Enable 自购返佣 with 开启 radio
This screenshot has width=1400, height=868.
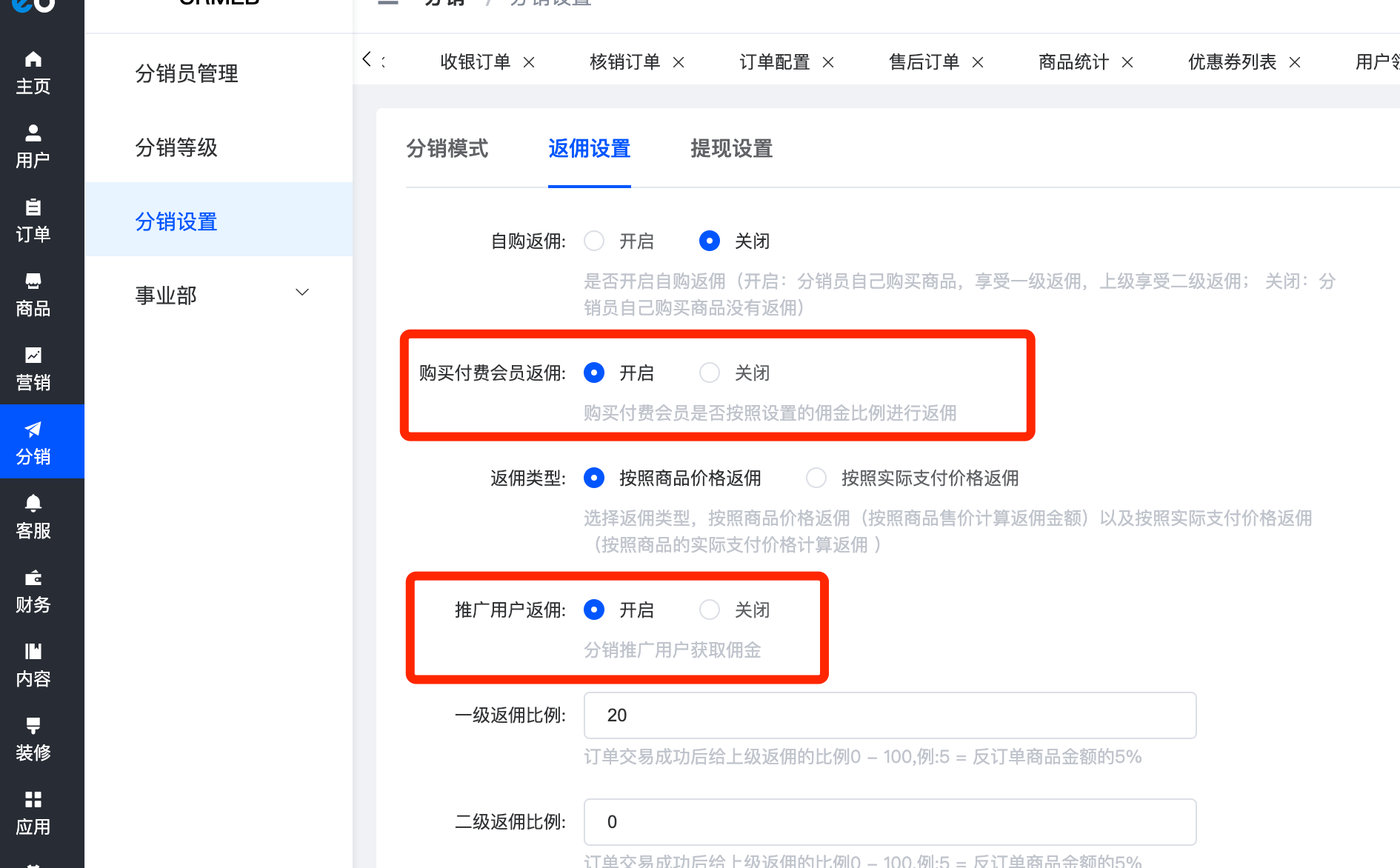click(594, 241)
